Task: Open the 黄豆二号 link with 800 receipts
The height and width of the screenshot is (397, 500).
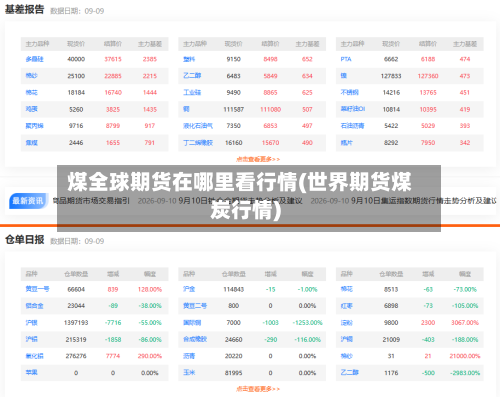Action: tap(195, 306)
